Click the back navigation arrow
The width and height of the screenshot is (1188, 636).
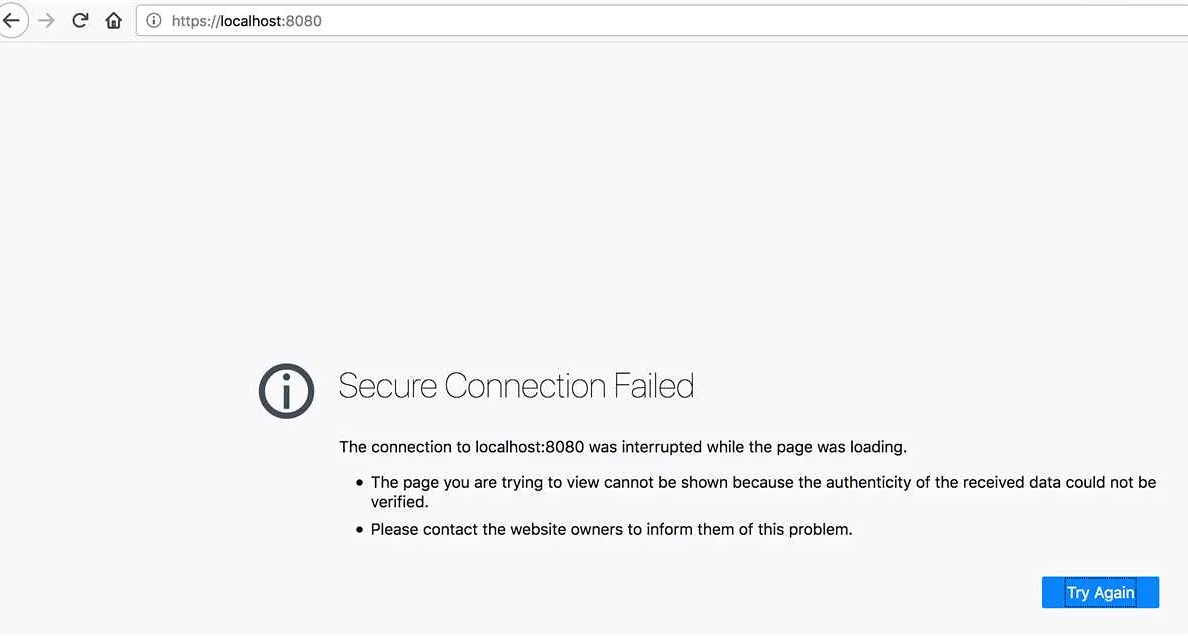pyautogui.click(x=13, y=20)
